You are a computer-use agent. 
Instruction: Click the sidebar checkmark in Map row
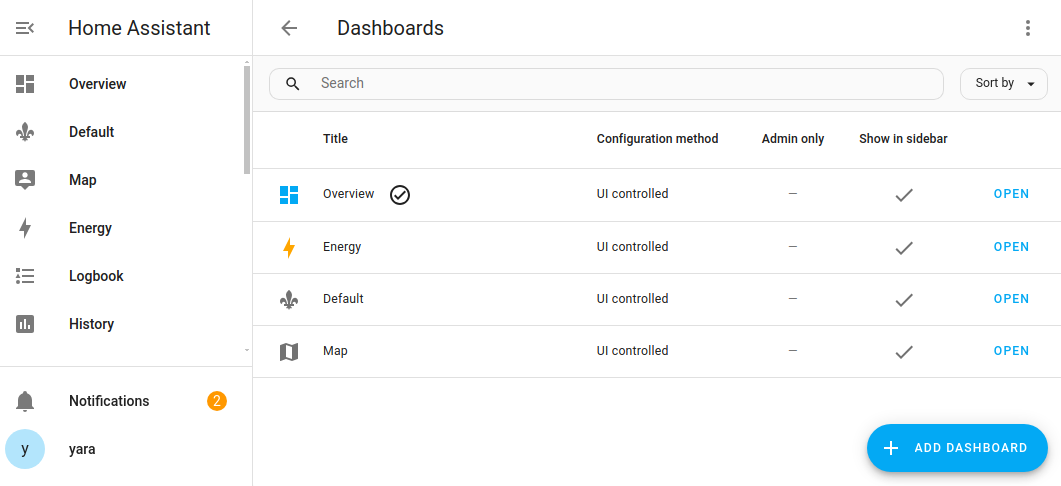coord(904,352)
